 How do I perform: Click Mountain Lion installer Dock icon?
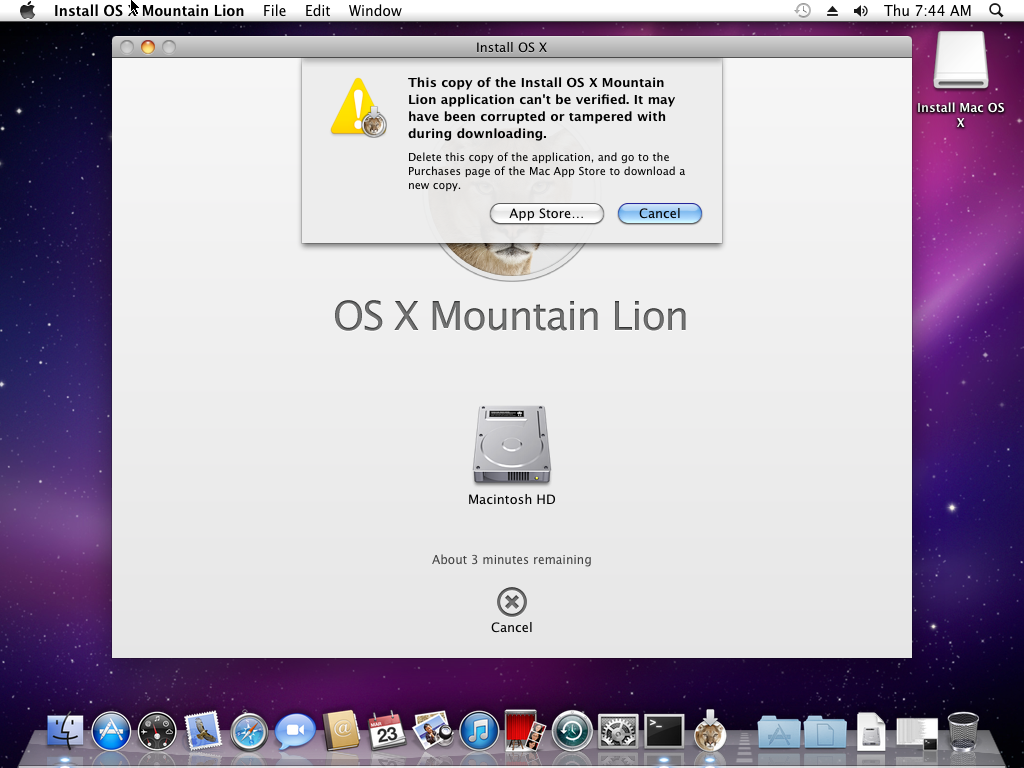(x=710, y=729)
